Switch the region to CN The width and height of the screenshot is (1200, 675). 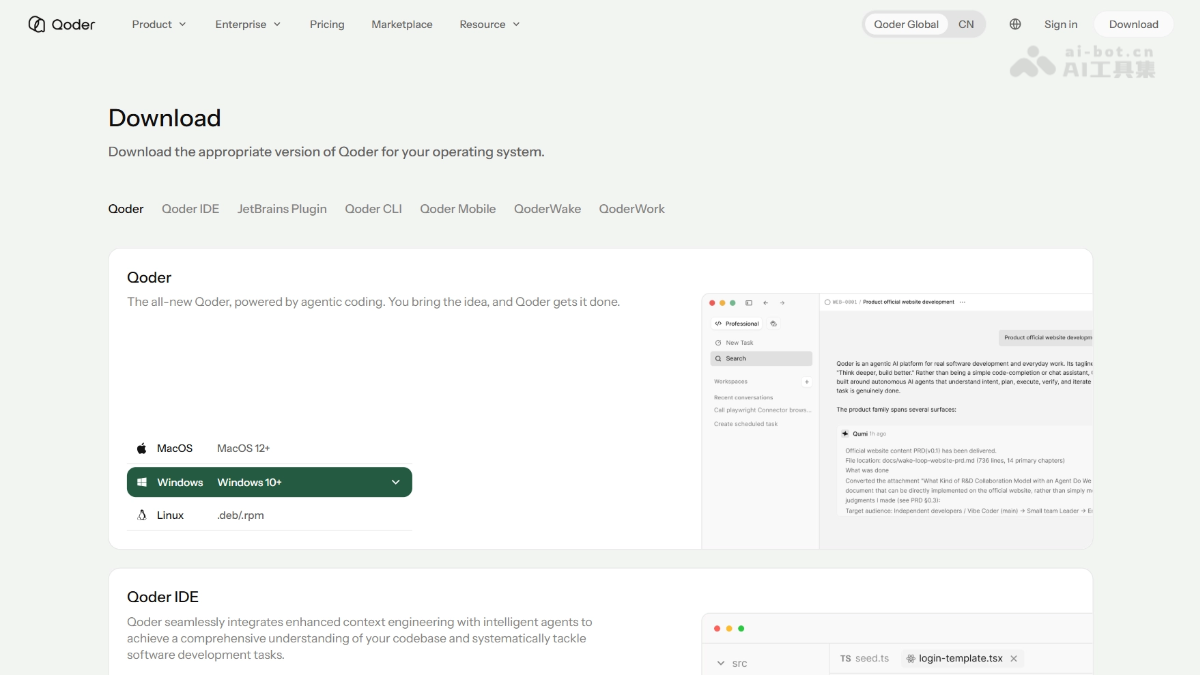966,24
